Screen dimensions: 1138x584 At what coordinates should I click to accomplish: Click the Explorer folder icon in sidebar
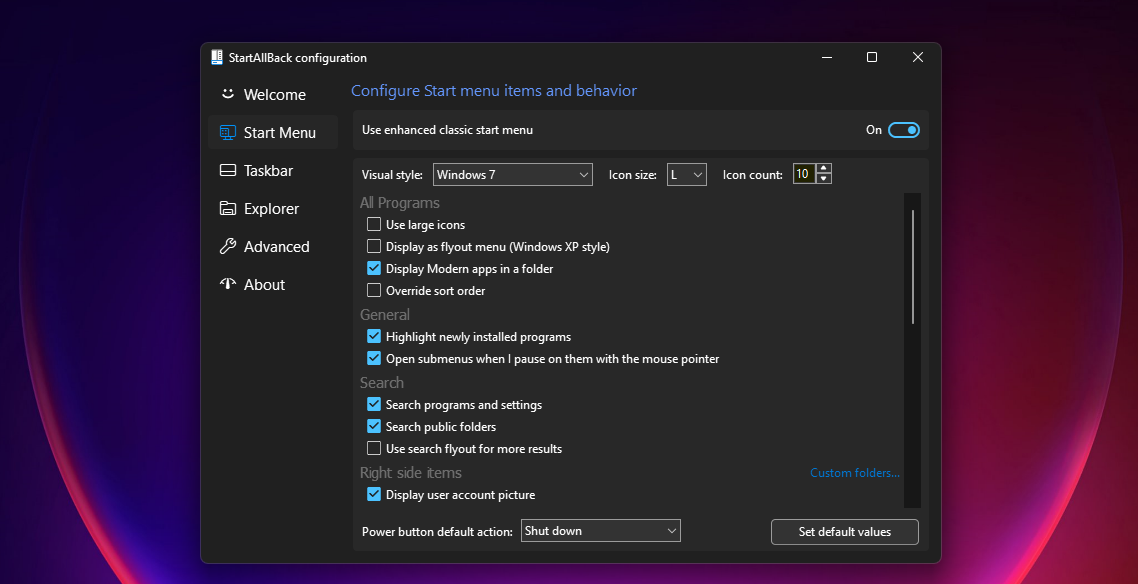pos(228,209)
